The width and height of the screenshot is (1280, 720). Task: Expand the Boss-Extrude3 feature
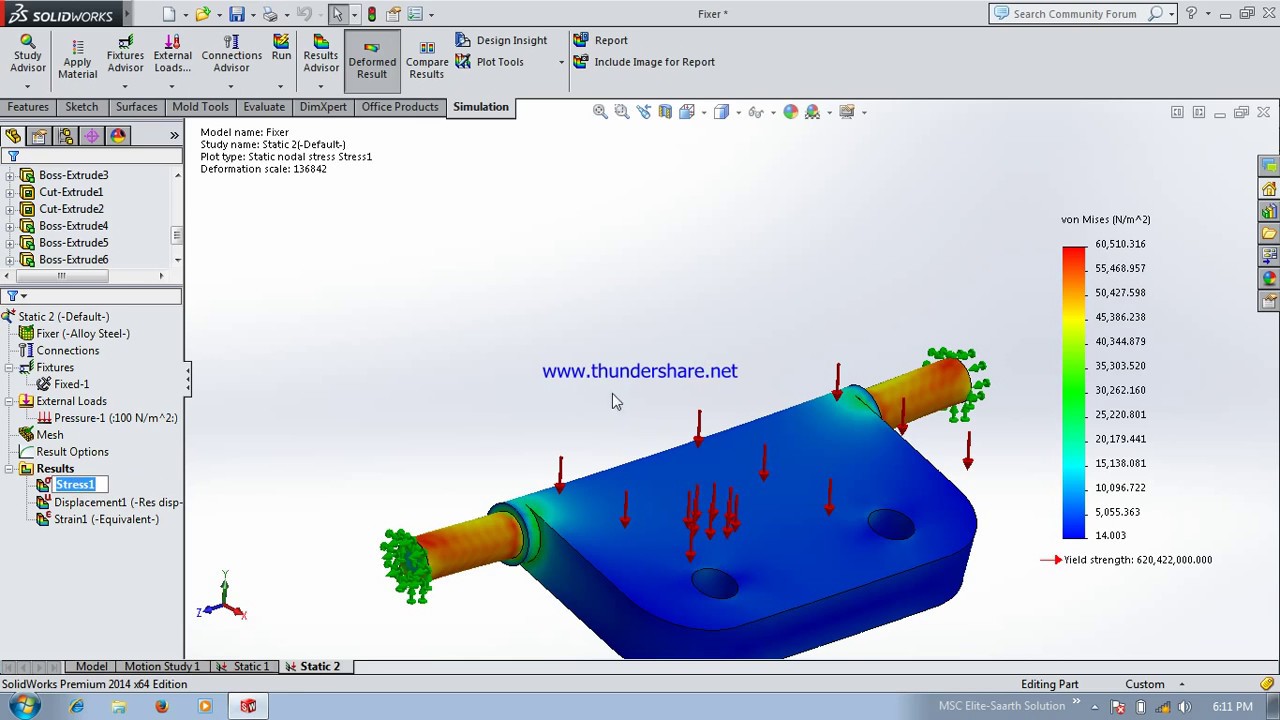[x=10, y=175]
